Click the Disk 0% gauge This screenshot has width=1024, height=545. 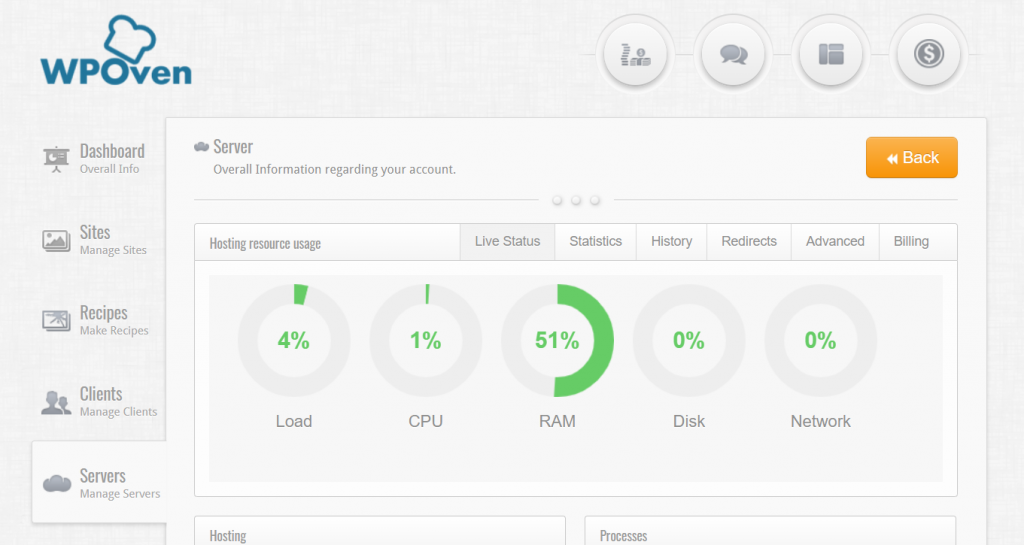[x=689, y=340]
